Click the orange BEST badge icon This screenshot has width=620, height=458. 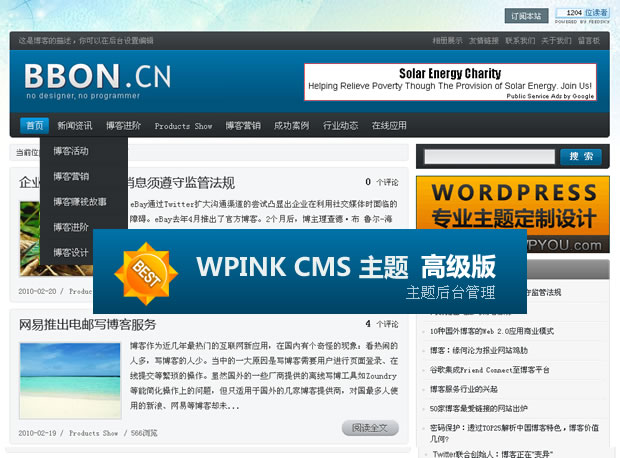(x=146, y=274)
